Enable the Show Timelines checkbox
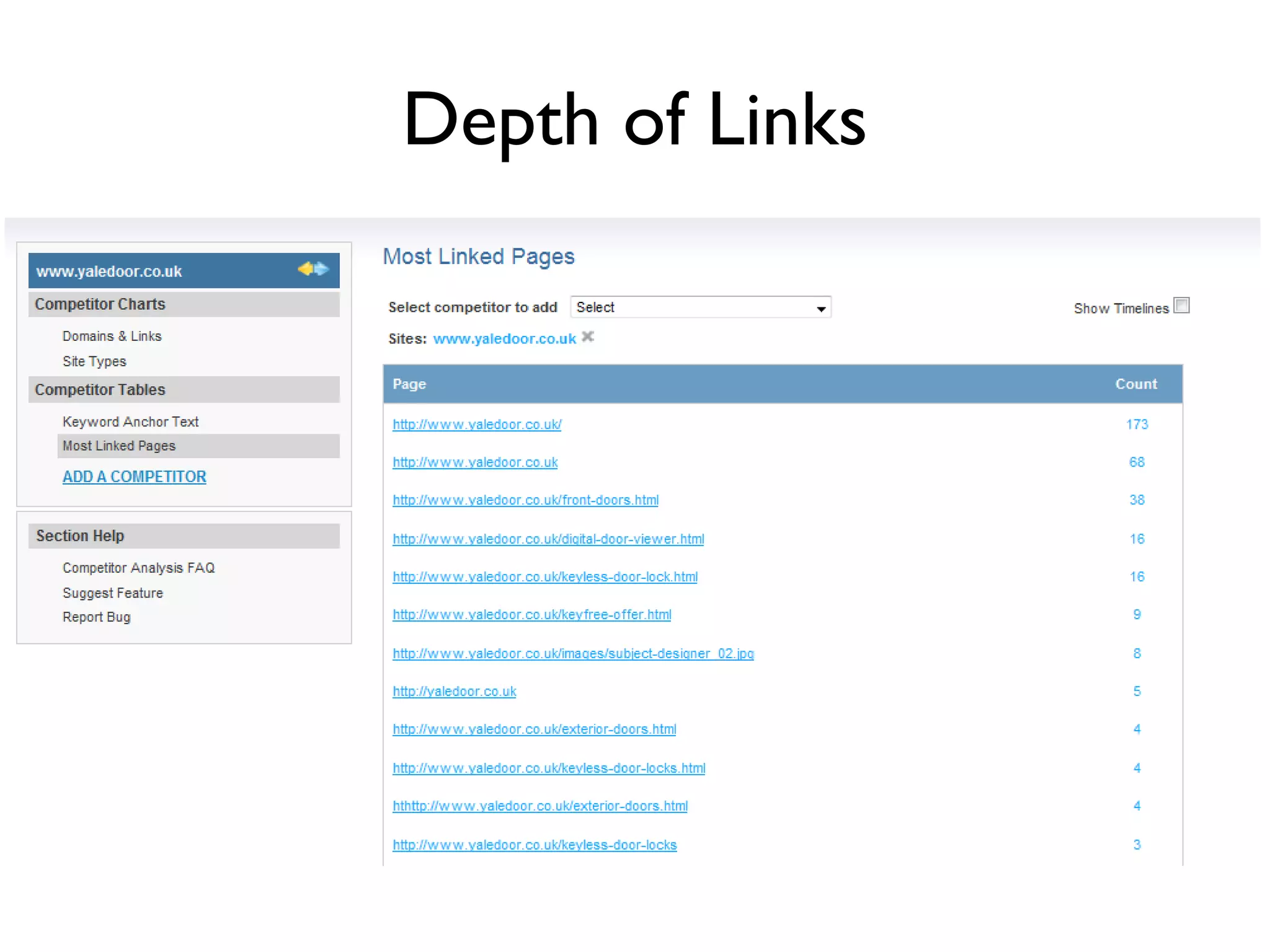 pos(1182,306)
